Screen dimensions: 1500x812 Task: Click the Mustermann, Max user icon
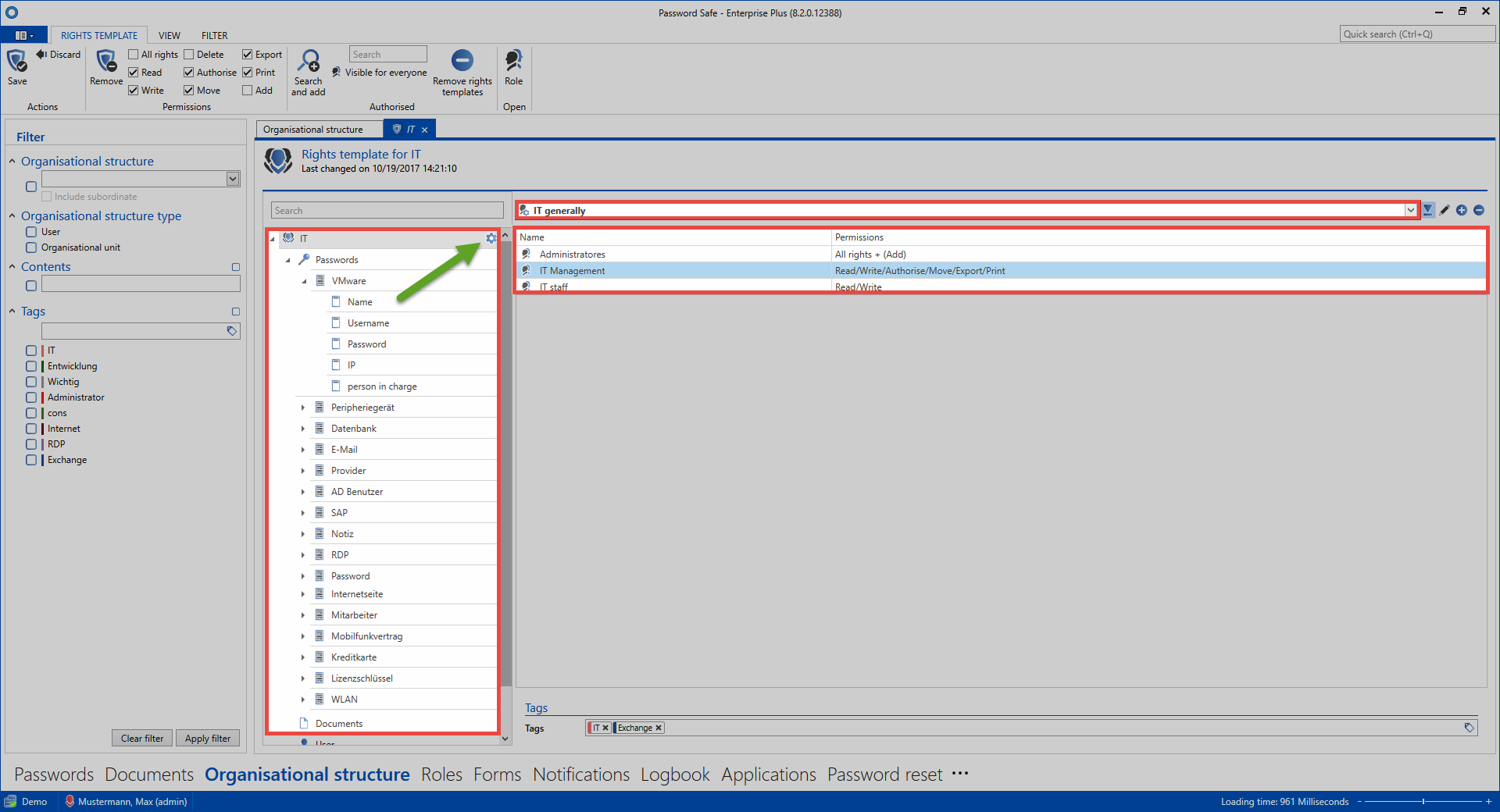tap(70, 802)
